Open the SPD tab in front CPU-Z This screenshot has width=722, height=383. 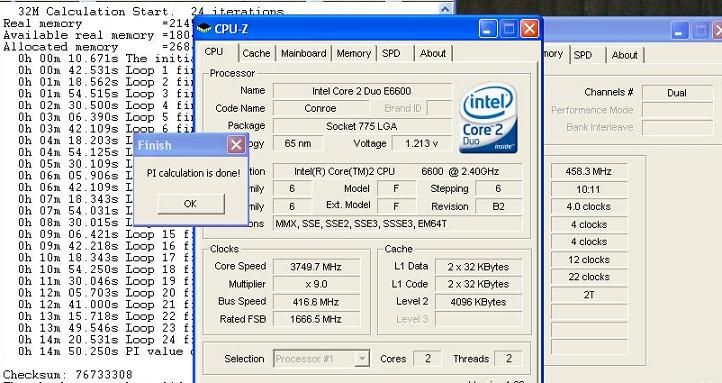[x=391, y=53]
